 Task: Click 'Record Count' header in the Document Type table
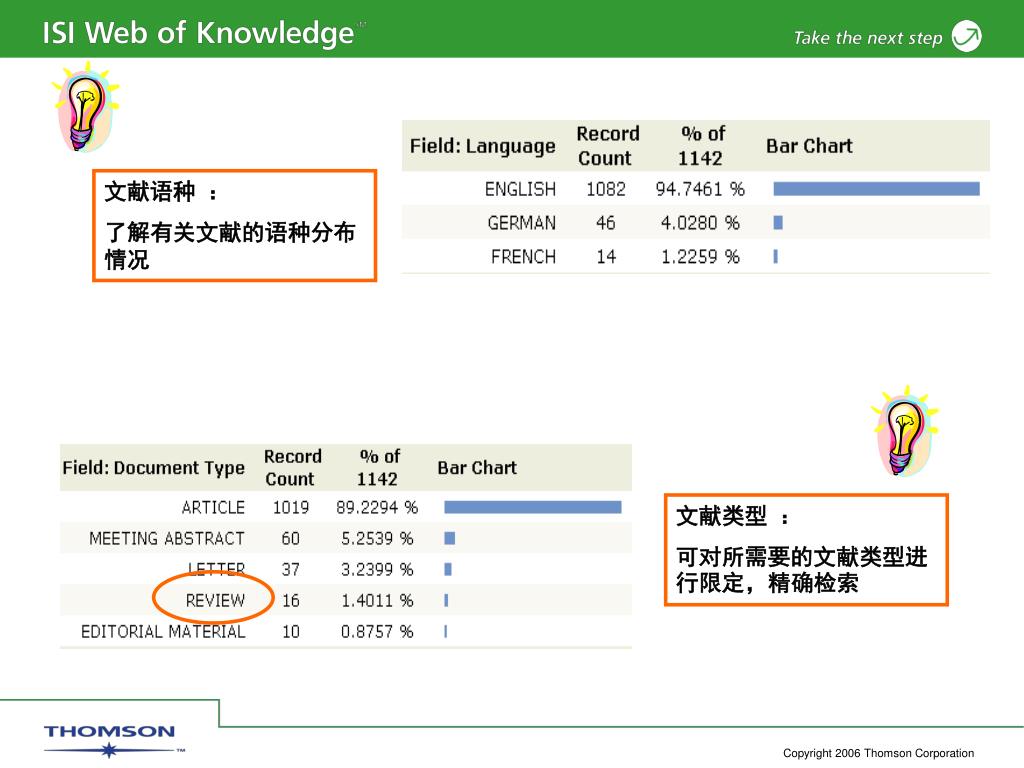293,468
